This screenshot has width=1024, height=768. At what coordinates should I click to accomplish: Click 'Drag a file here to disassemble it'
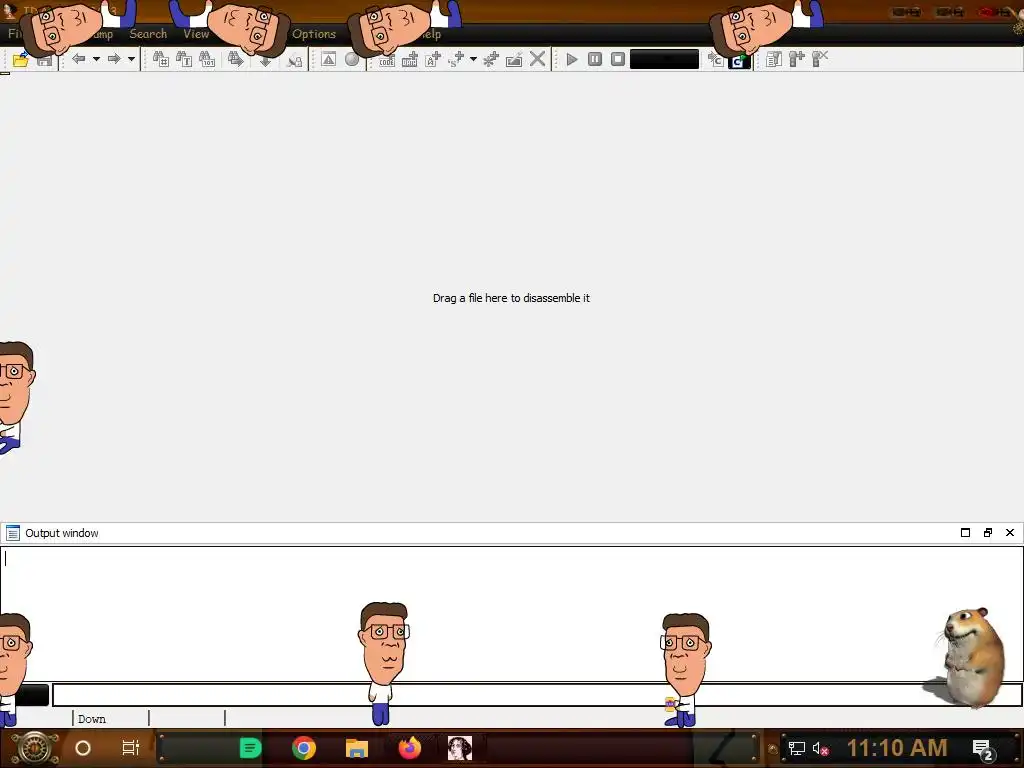(x=511, y=298)
